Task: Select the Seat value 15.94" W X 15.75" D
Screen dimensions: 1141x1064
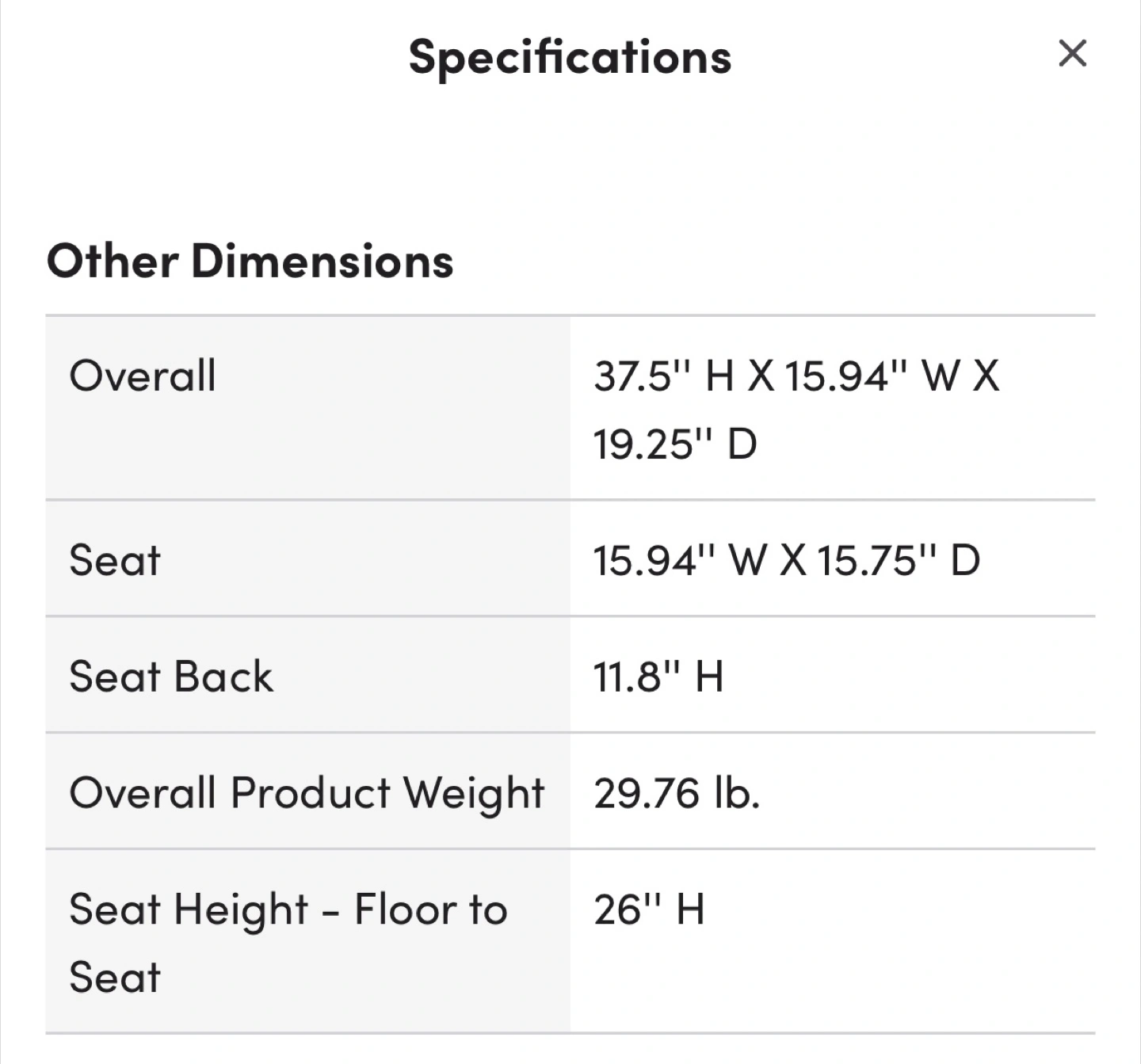Action: [x=788, y=560]
